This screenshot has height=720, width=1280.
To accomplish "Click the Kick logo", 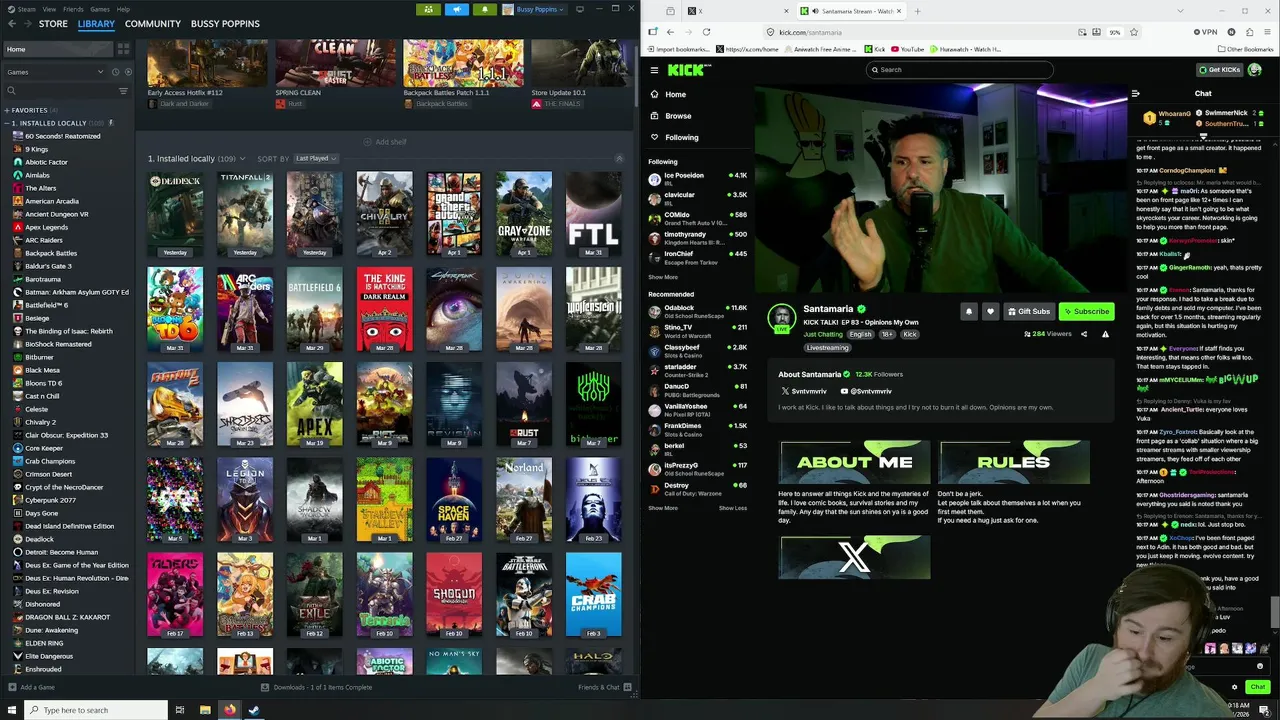I will click(689, 69).
